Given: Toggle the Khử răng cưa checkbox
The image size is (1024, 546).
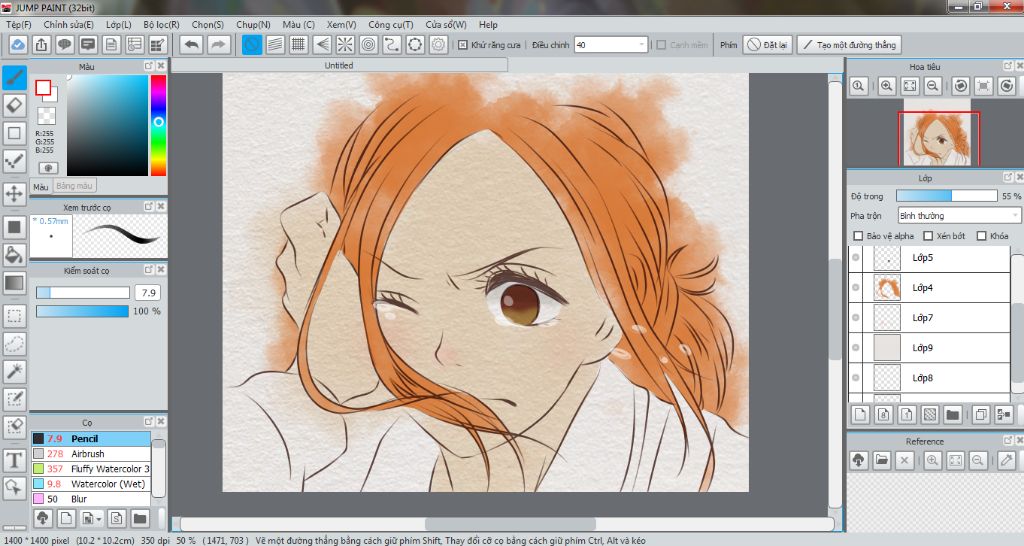Looking at the screenshot, I should tap(463, 45).
